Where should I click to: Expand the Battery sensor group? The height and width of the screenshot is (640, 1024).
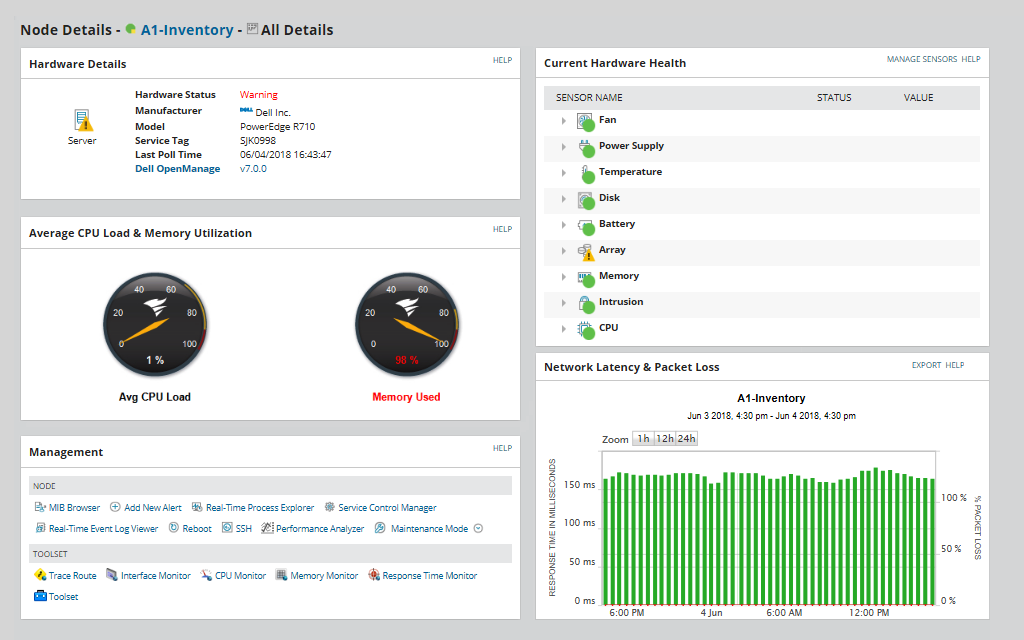(563, 224)
